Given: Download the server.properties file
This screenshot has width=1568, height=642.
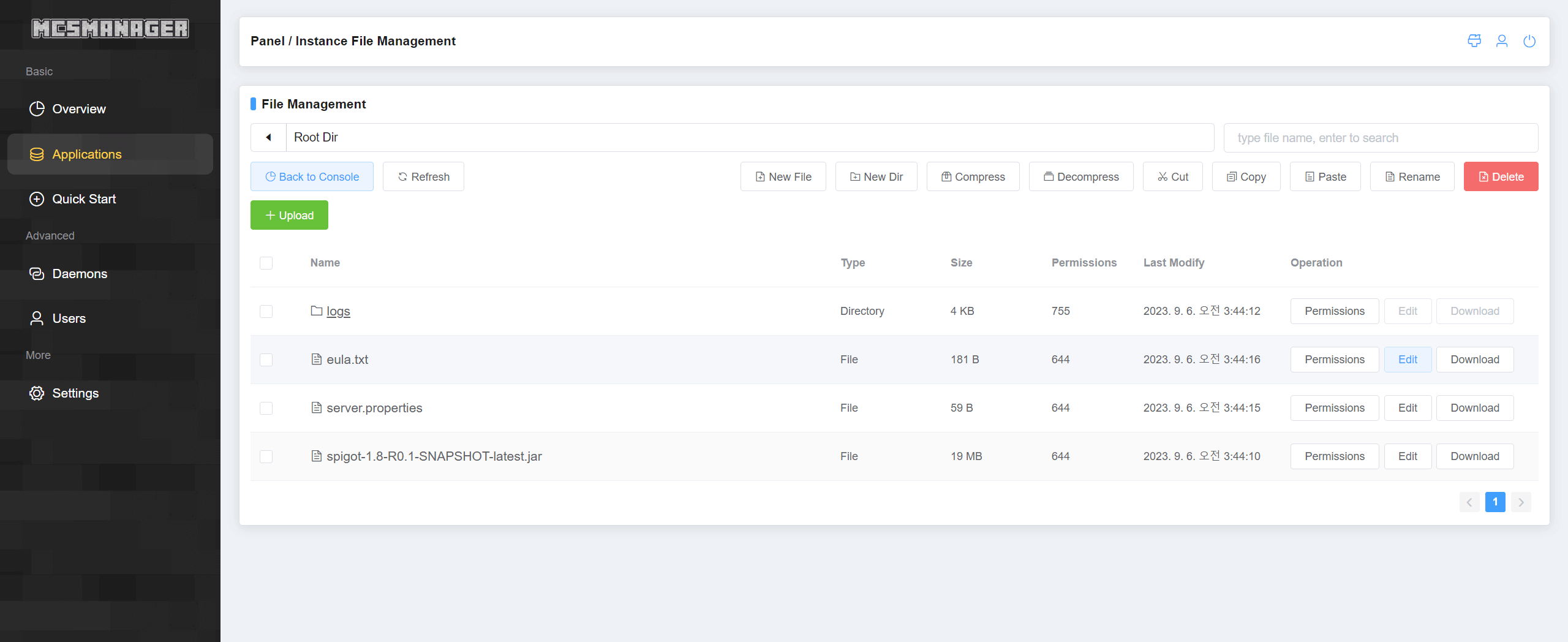Looking at the screenshot, I should click(x=1475, y=408).
